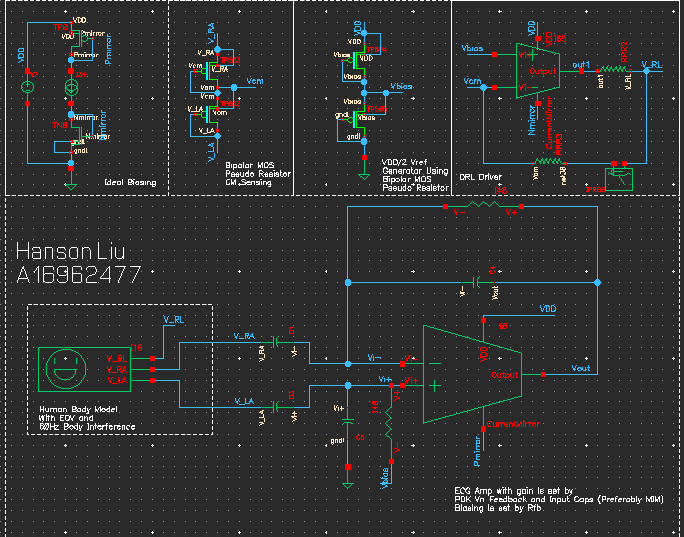The image size is (684, 537).
Task: Click the 'VDD/2 Vref Generator' annotation
Action: [x=415, y=175]
